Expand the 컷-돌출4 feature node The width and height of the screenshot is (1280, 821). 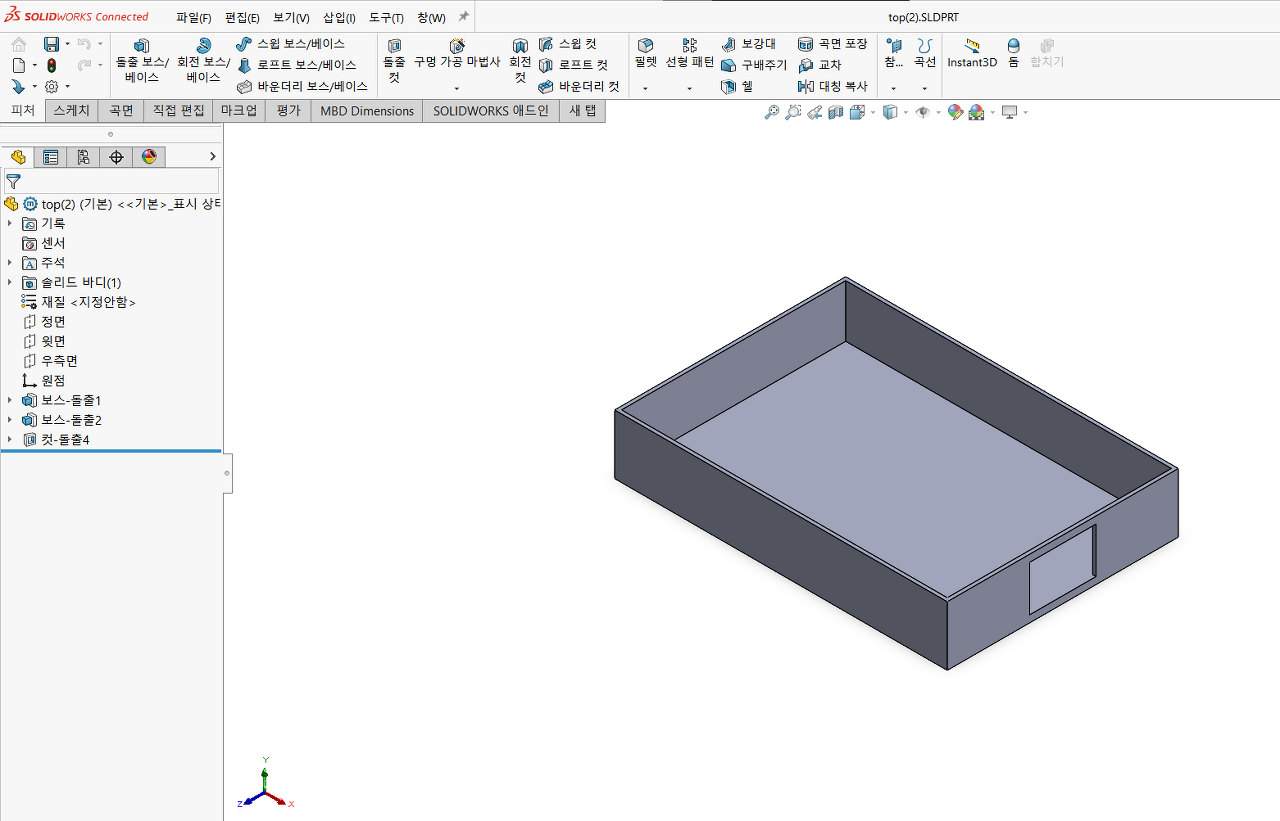(10, 439)
